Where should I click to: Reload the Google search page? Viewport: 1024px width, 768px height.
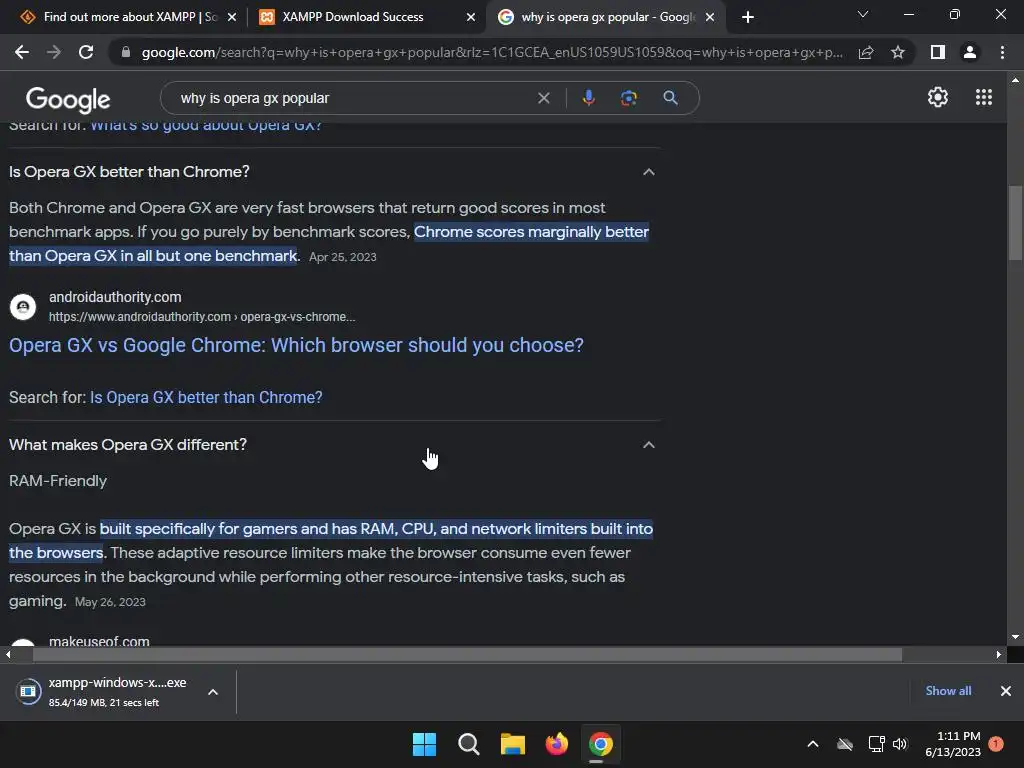coord(86,52)
